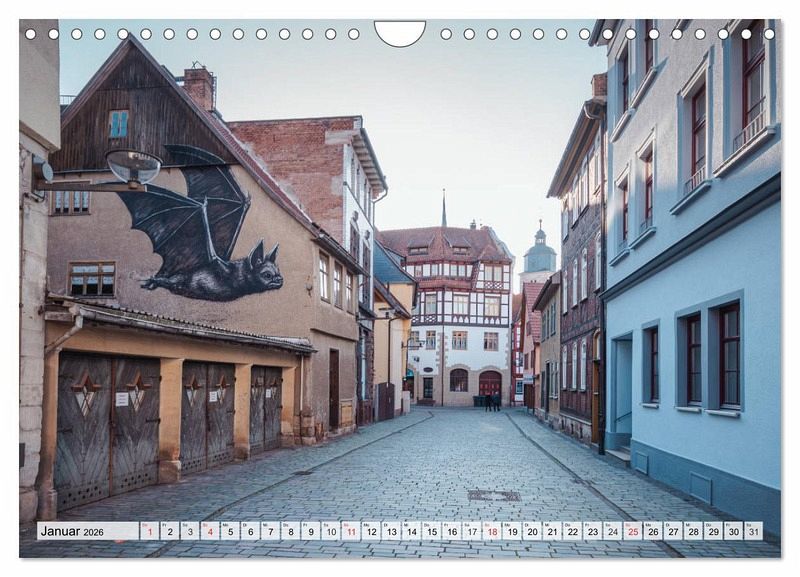The width and height of the screenshot is (800, 577).
Task: Select day 25 in the calendar strip
Action: 632,531
